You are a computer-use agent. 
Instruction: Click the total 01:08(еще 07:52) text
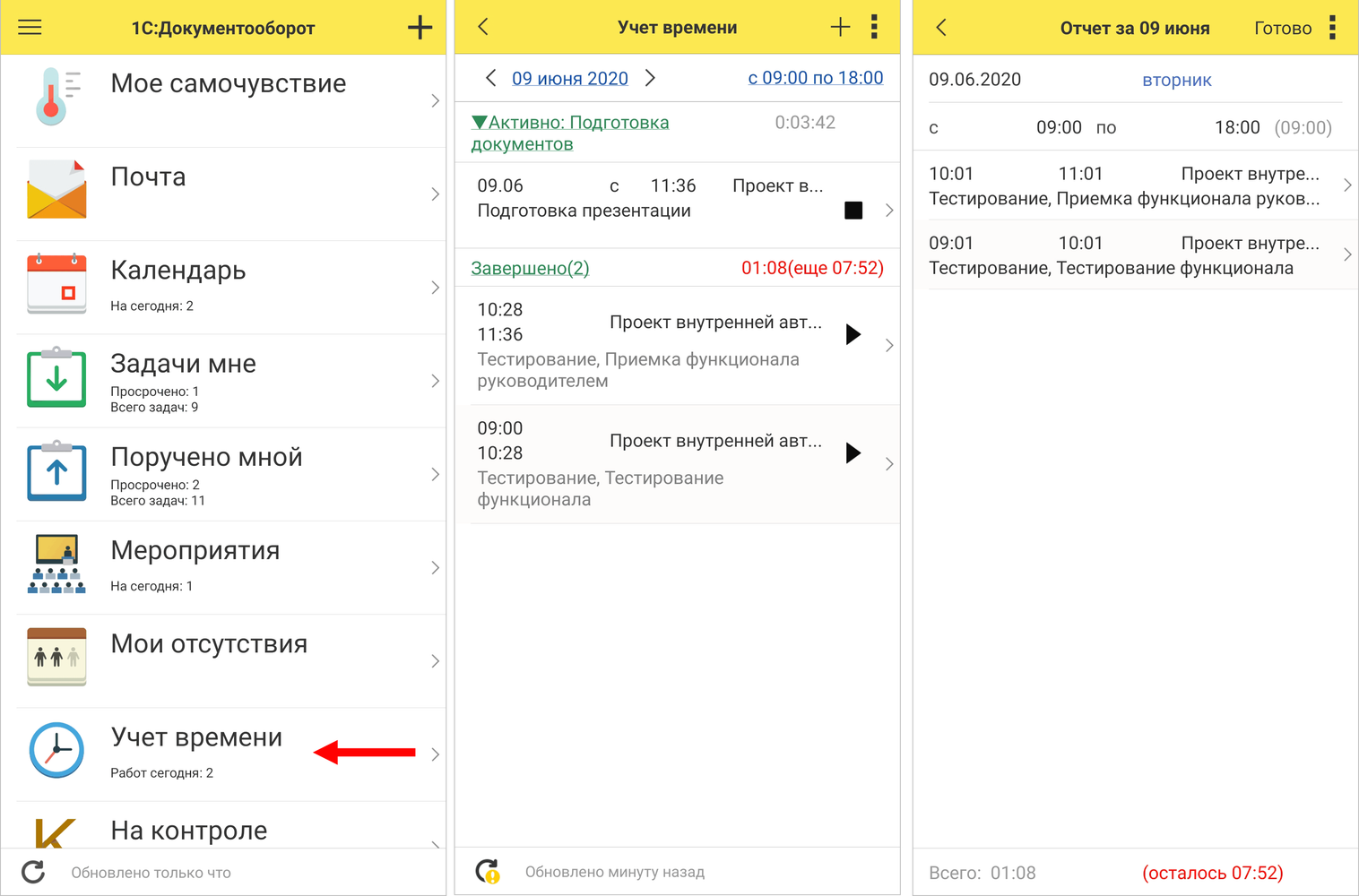coord(812,268)
